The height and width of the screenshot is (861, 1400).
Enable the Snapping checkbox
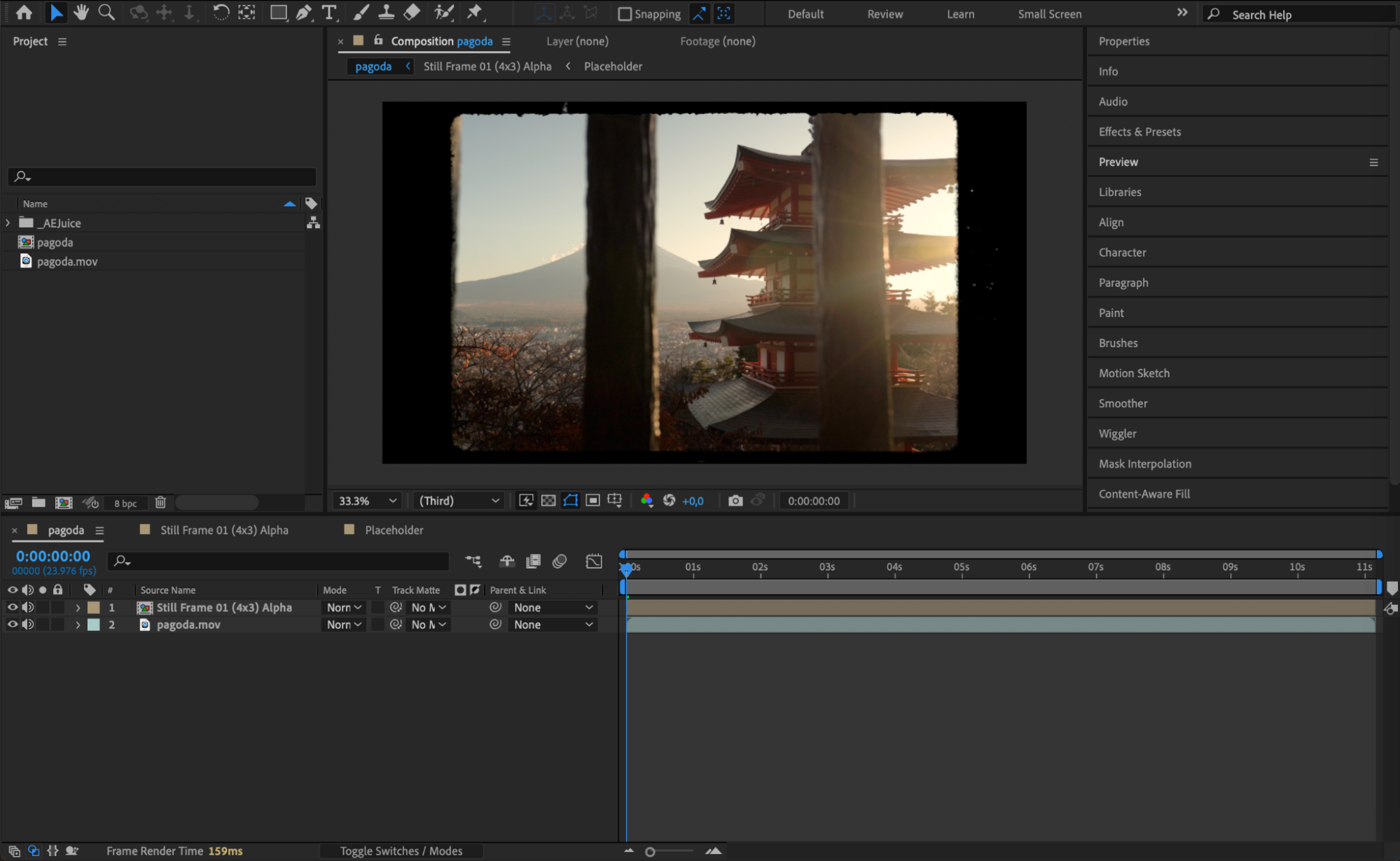625,14
